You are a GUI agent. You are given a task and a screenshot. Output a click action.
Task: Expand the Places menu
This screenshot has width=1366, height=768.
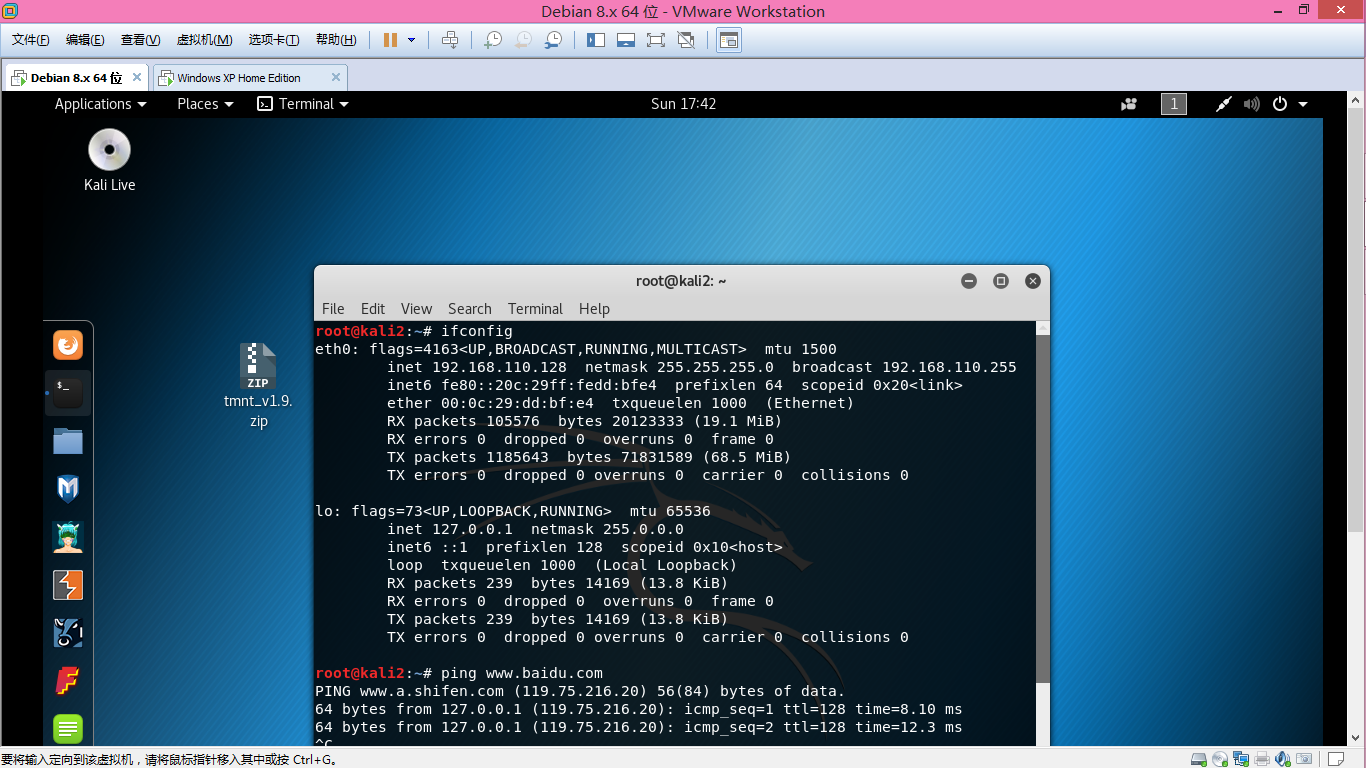pyautogui.click(x=205, y=104)
